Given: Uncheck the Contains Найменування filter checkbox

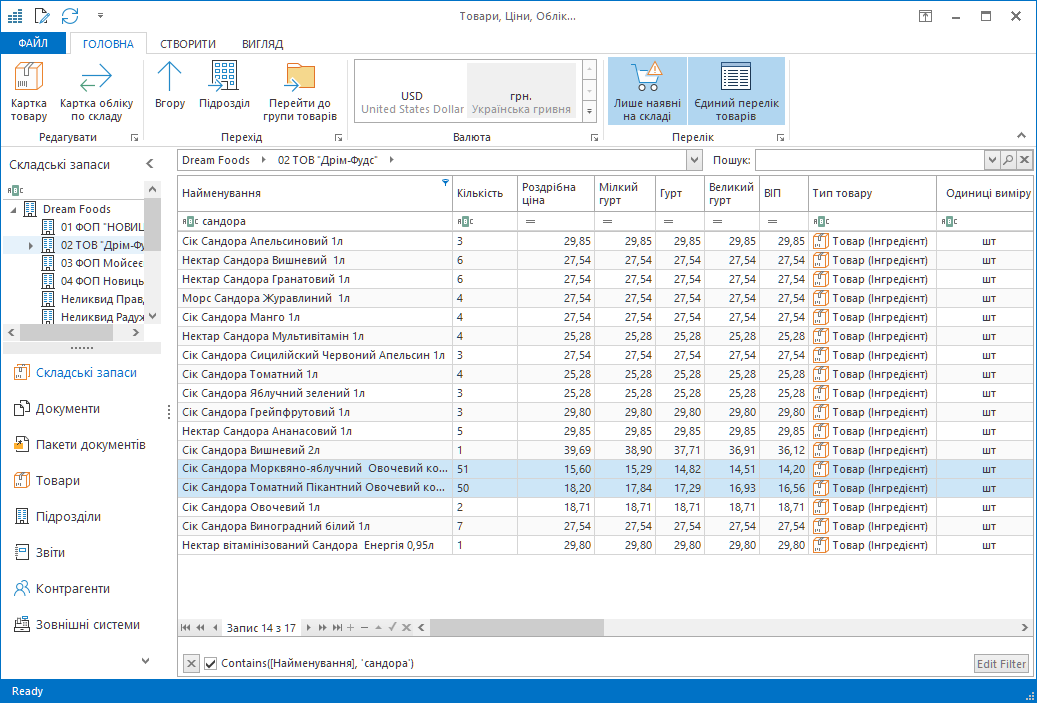Looking at the screenshot, I should [x=211, y=664].
